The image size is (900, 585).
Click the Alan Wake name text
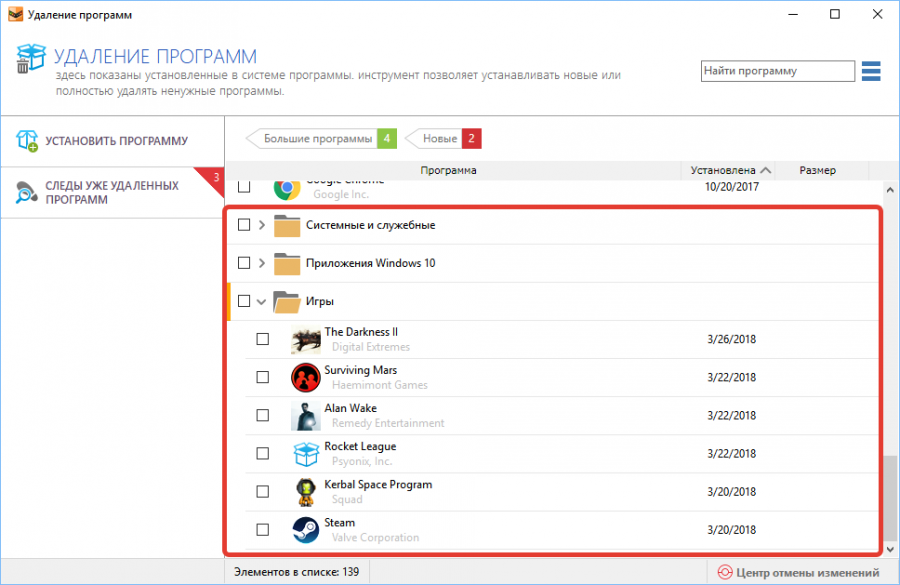350,408
